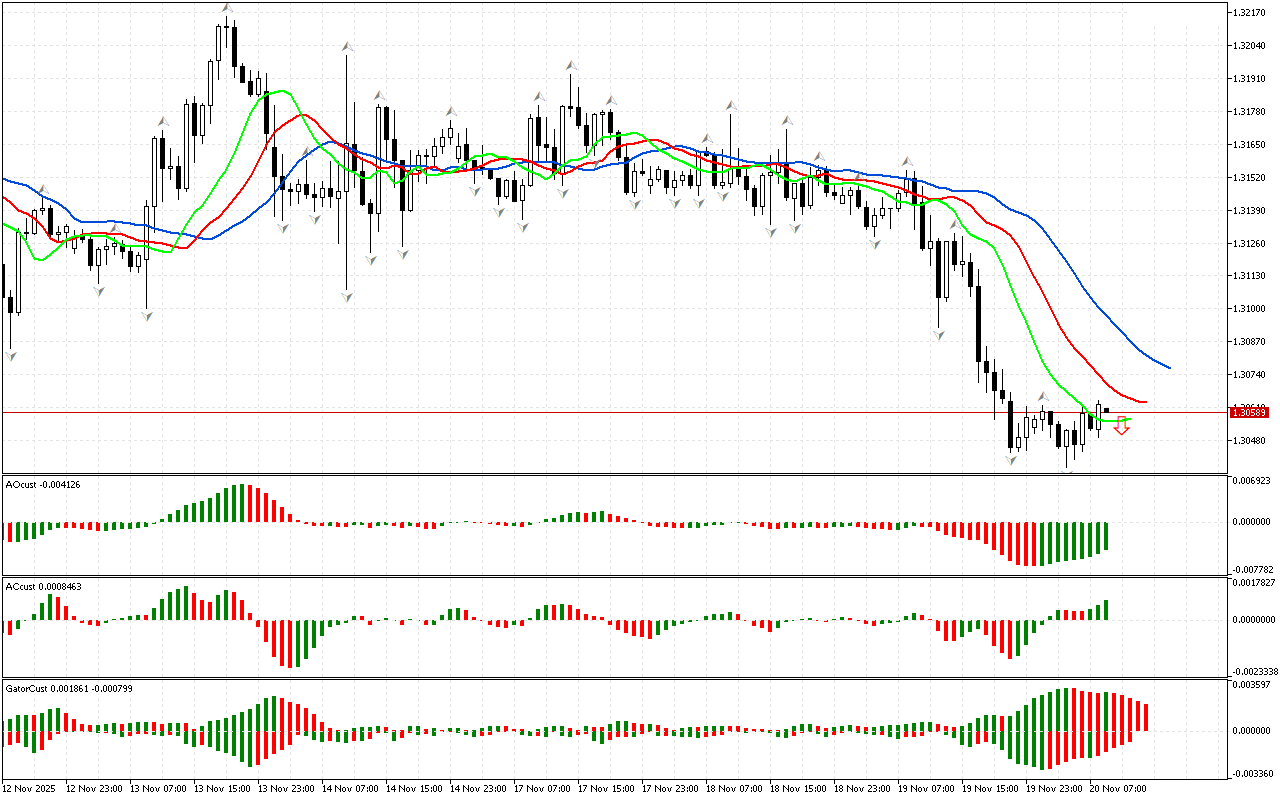Click the right end of the blue Alligator line

1169,367
